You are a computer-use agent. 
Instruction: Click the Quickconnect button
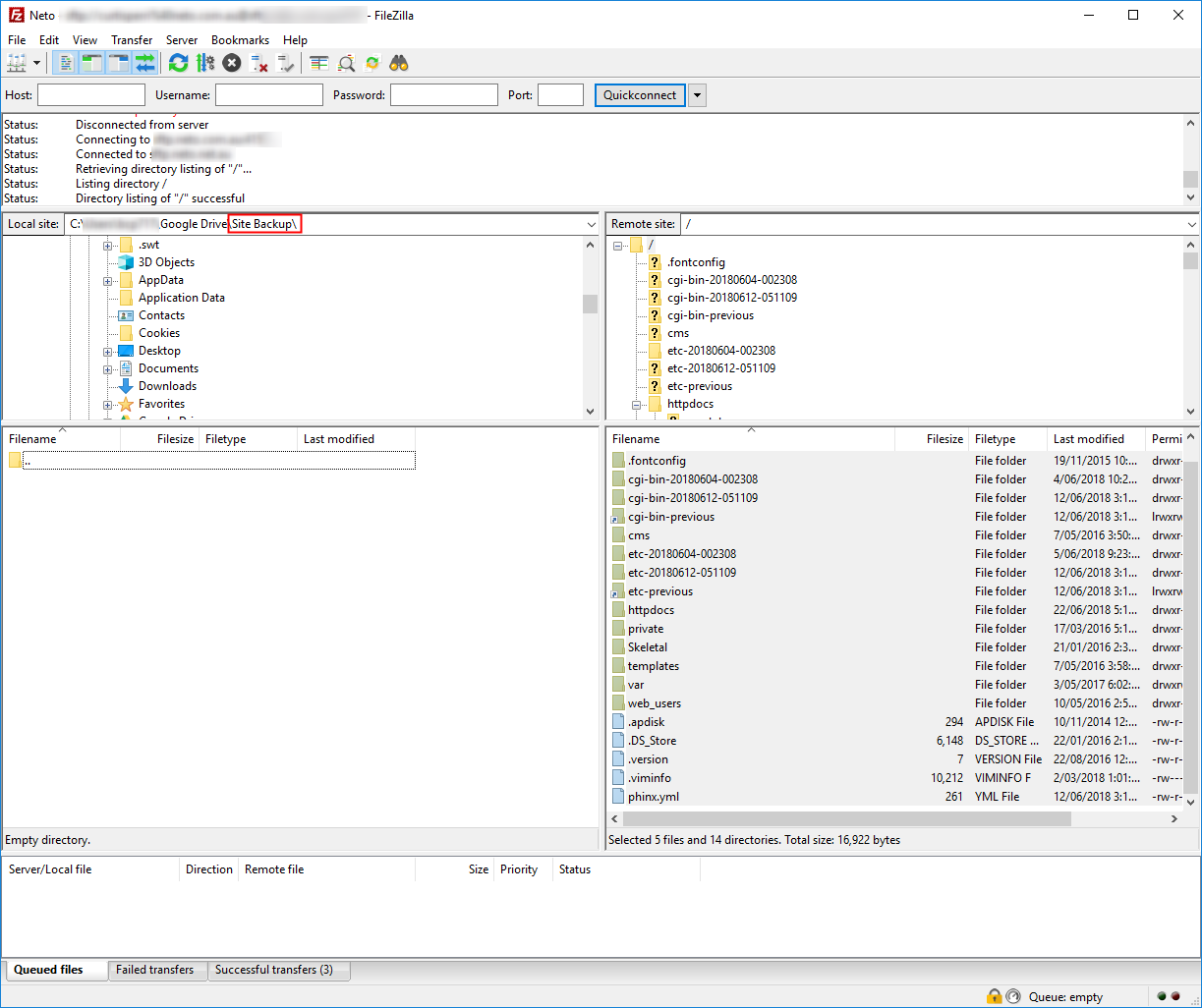point(640,95)
